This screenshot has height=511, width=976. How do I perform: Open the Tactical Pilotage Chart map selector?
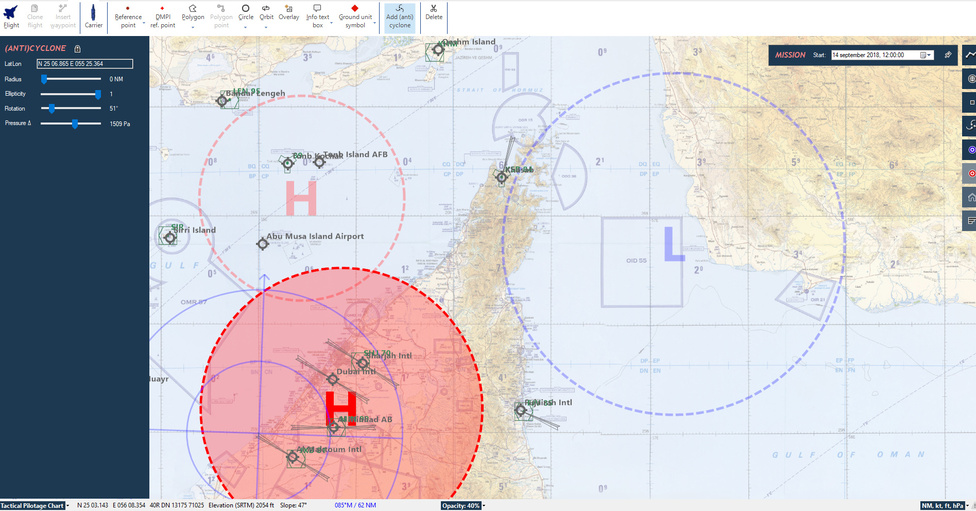[35, 505]
